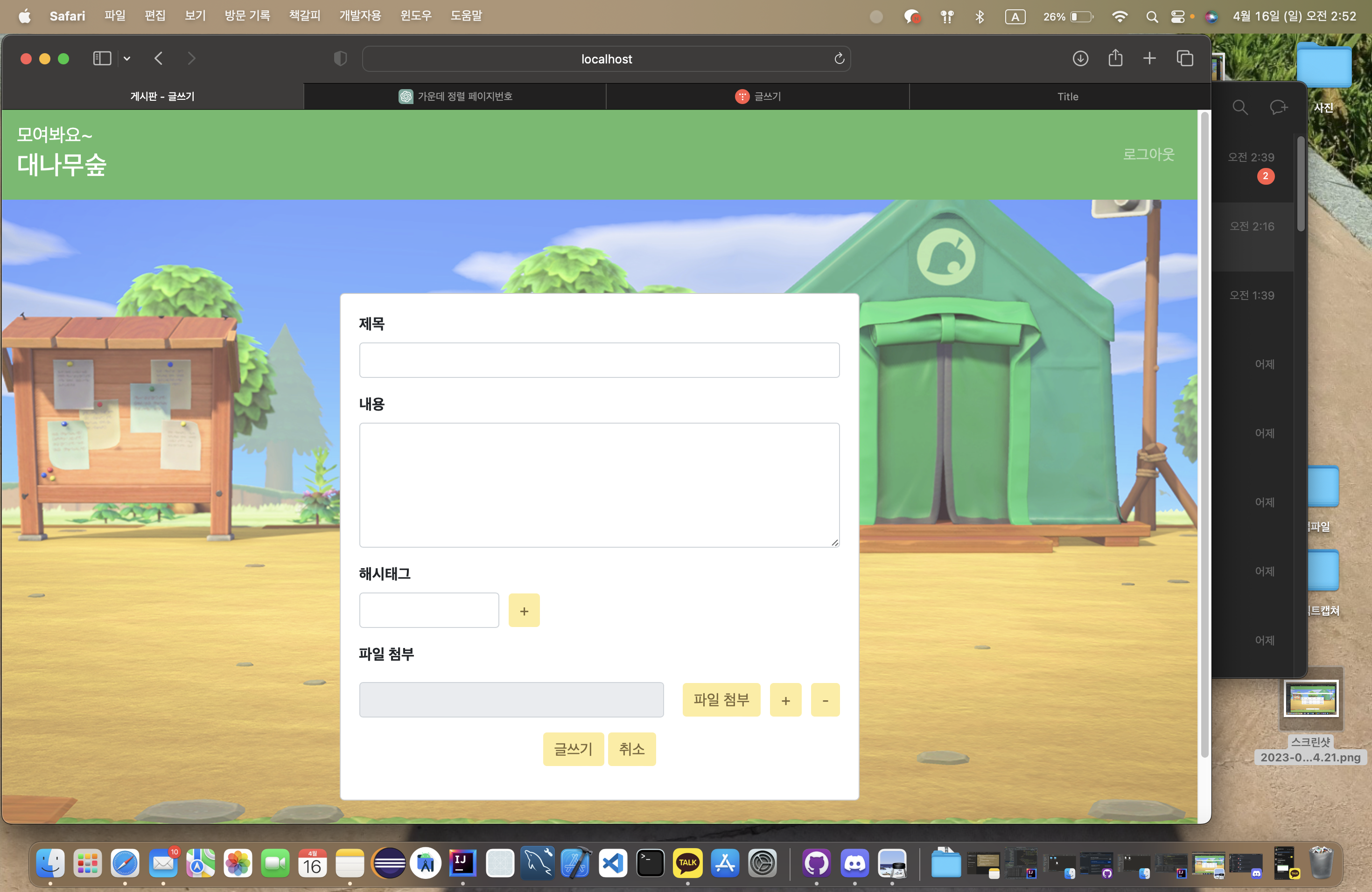Add a file row with + button
Screen dimensions: 1372x892
click(785, 699)
